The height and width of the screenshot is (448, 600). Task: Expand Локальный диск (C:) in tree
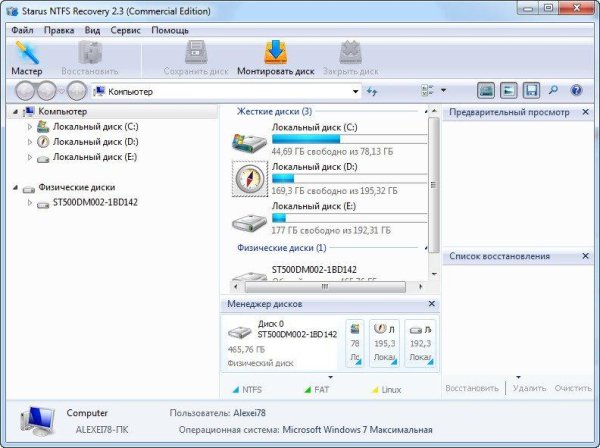(29, 127)
